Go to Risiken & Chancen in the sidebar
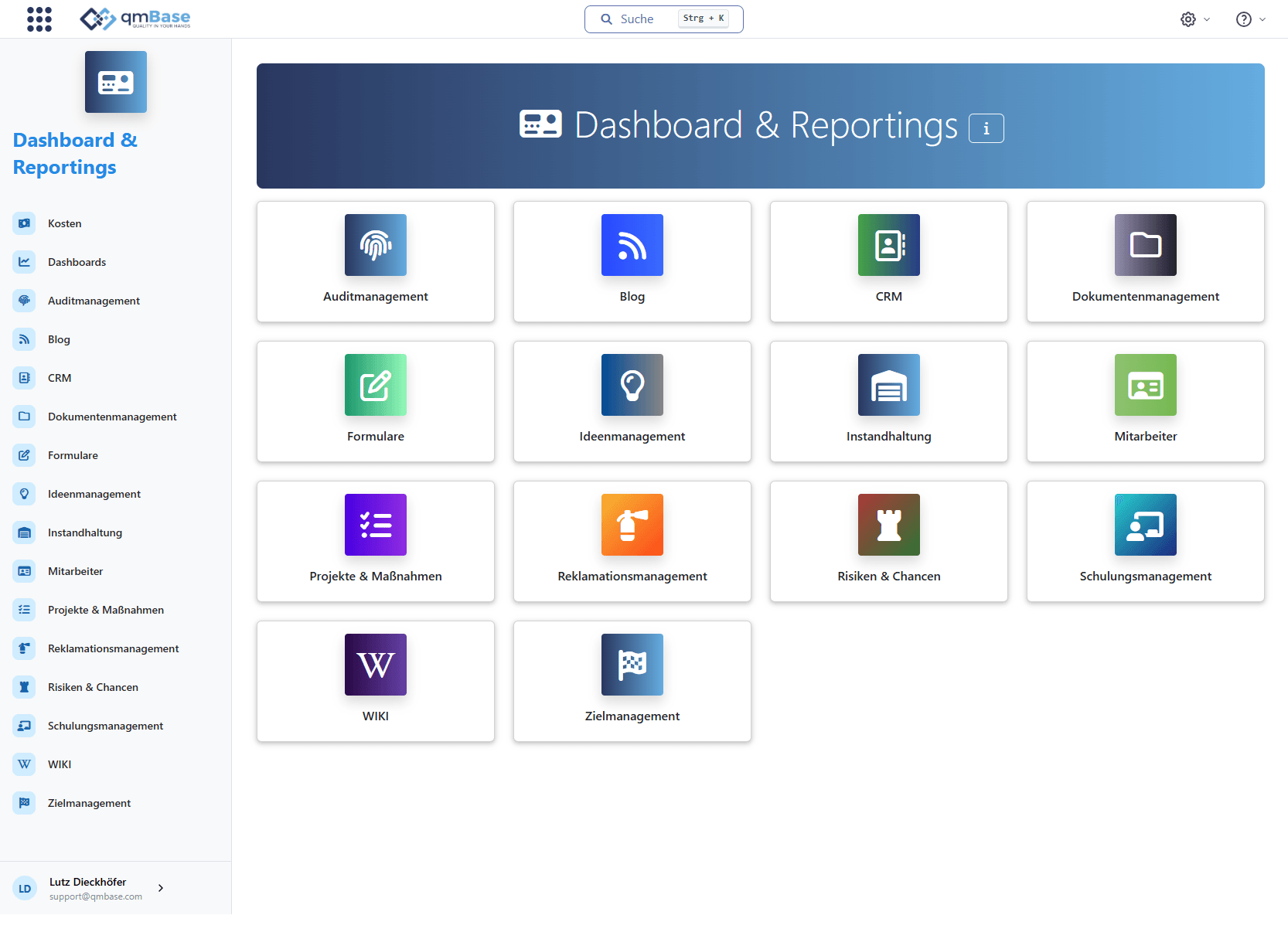 click(93, 687)
